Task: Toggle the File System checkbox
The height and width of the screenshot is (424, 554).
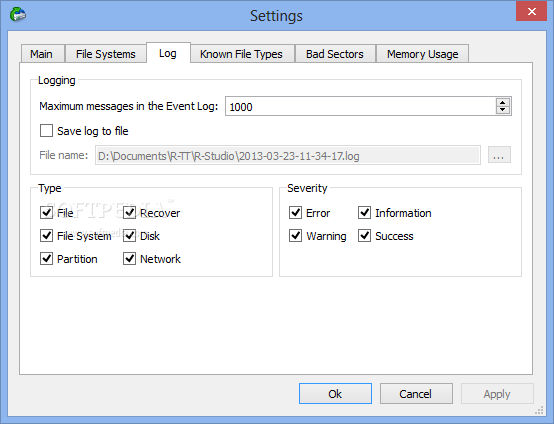Action: (x=46, y=235)
